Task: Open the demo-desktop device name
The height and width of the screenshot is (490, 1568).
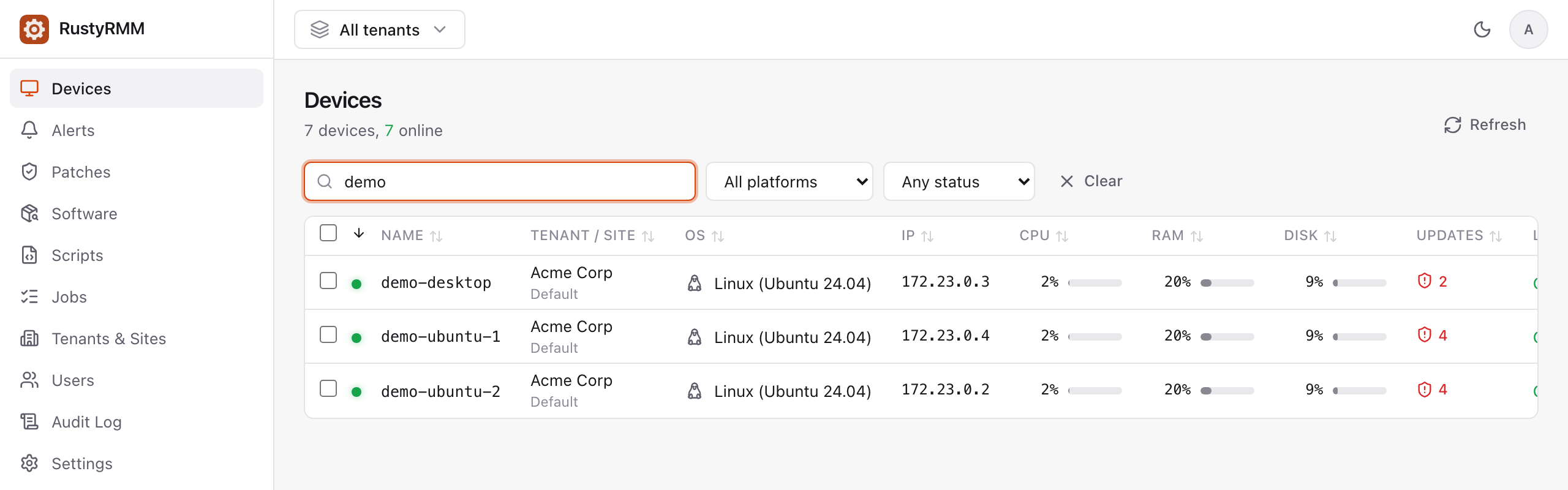Action: [x=436, y=282]
